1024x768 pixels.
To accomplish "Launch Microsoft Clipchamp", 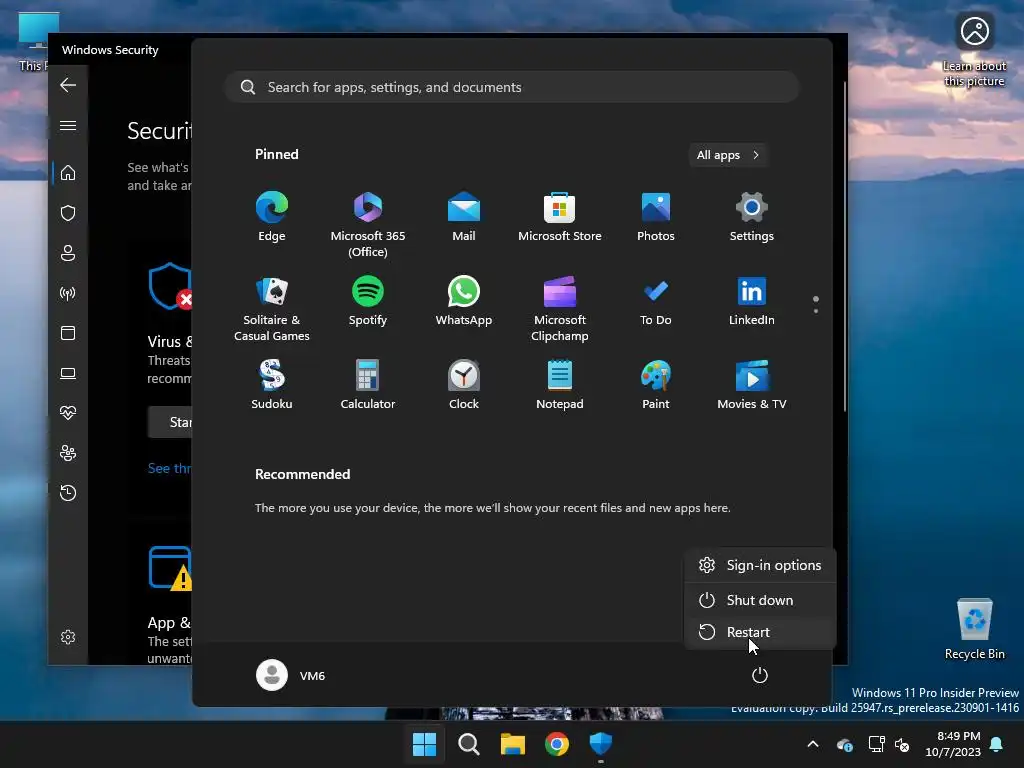I will coord(560,308).
